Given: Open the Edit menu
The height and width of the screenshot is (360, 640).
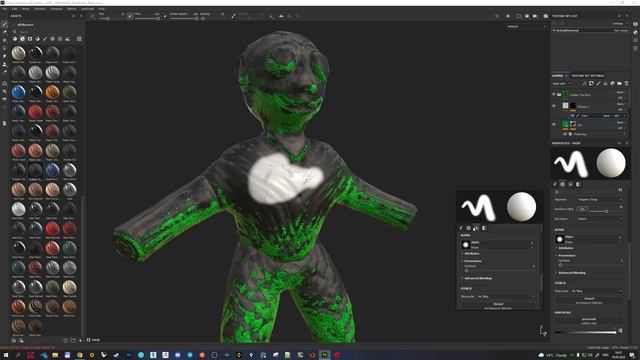Looking at the screenshot, I should coord(14,9).
